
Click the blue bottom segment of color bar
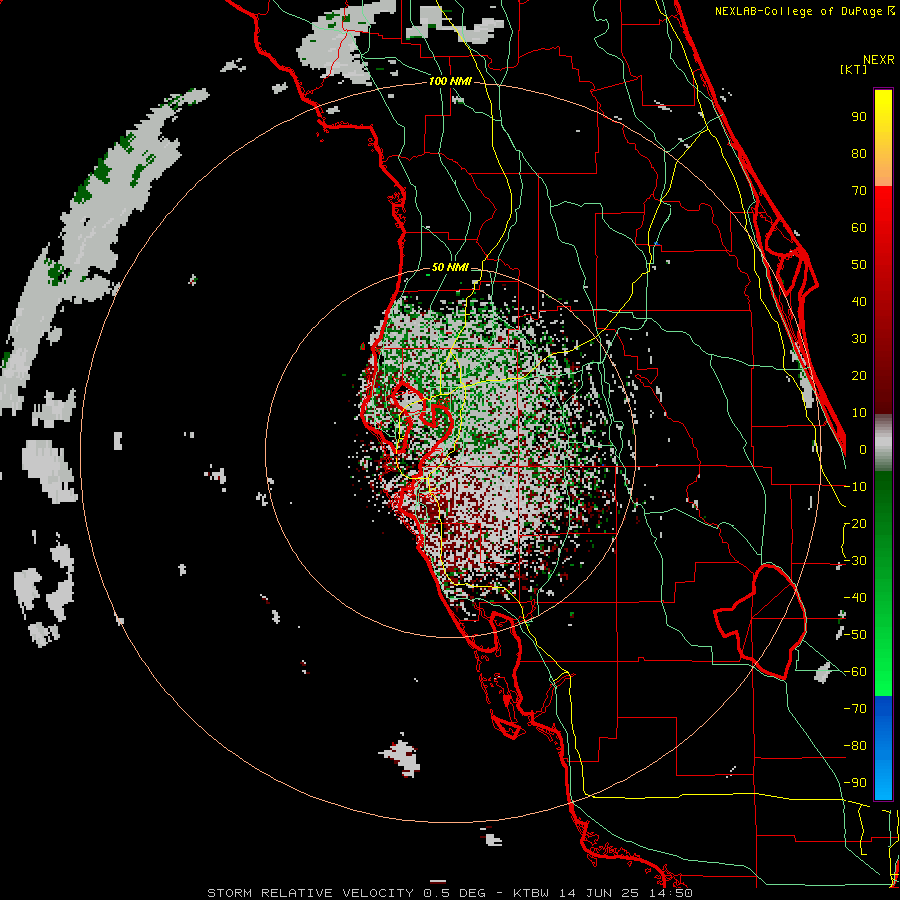(x=883, y=748)
